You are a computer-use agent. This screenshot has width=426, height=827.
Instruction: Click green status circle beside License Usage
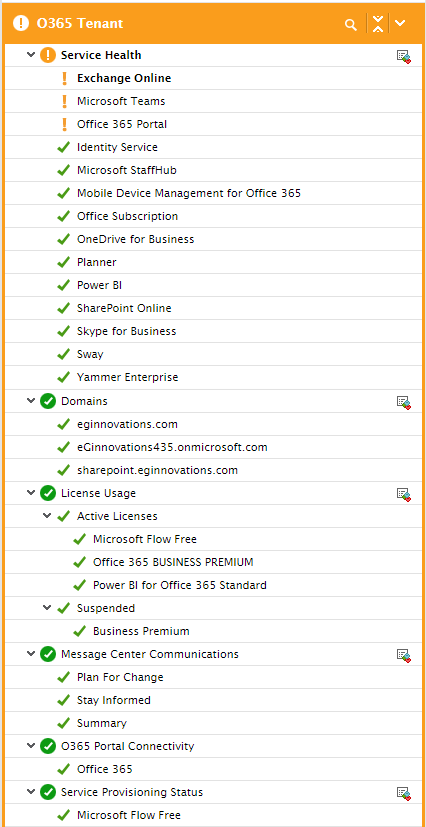click(x=48, y=493)
